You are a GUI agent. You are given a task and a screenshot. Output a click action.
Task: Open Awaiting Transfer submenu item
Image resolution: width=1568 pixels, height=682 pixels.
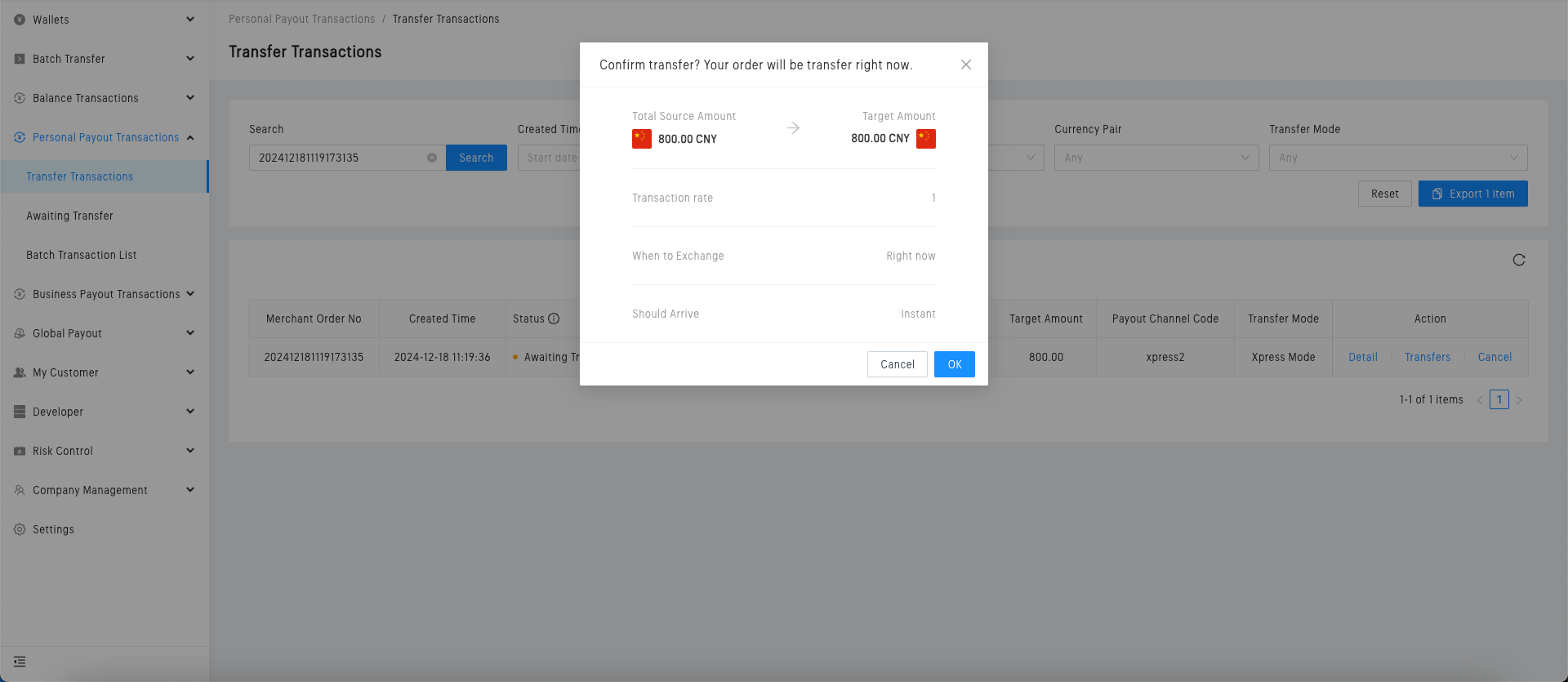pos(69,216)
